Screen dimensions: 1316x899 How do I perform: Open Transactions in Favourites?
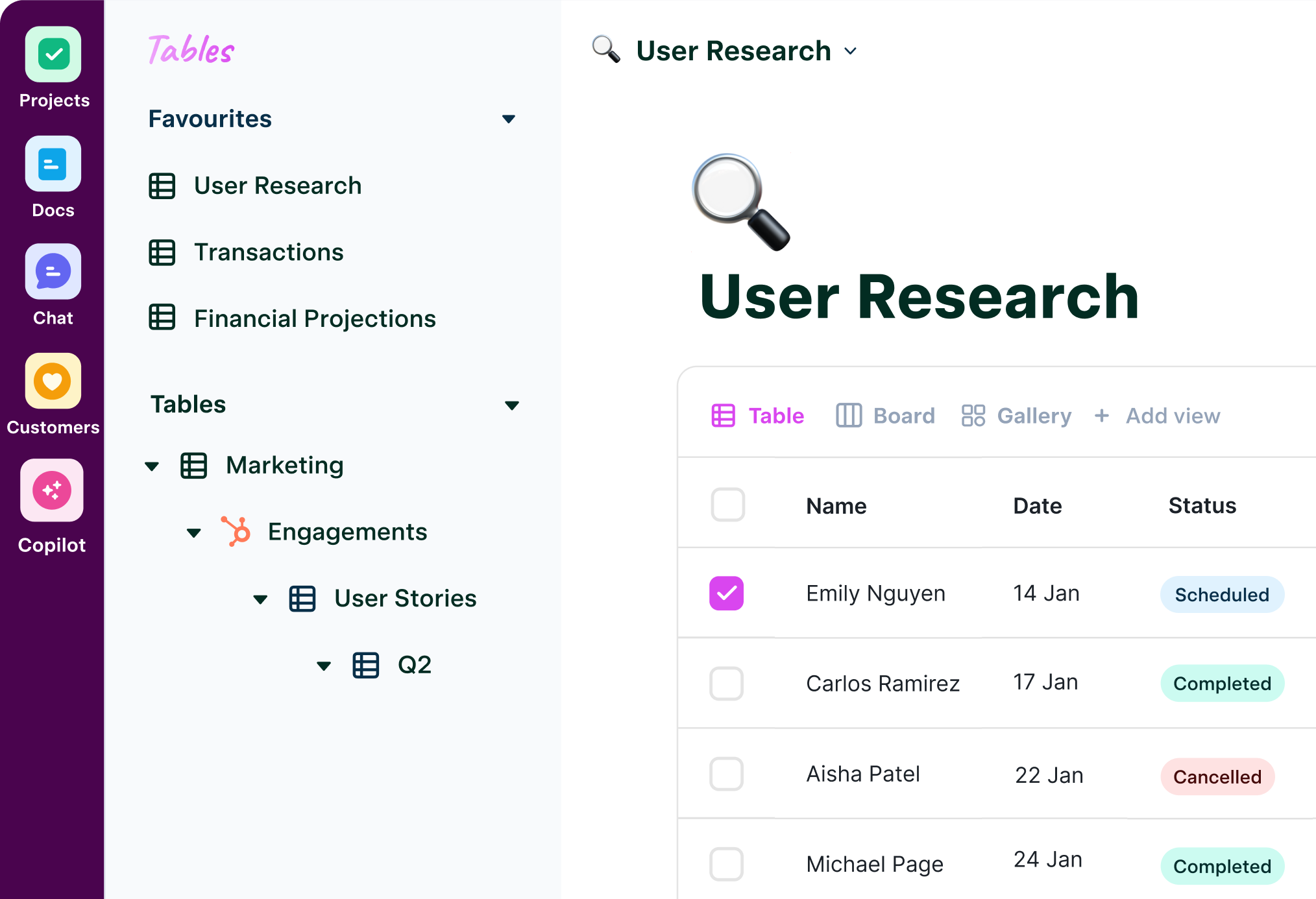269,252
